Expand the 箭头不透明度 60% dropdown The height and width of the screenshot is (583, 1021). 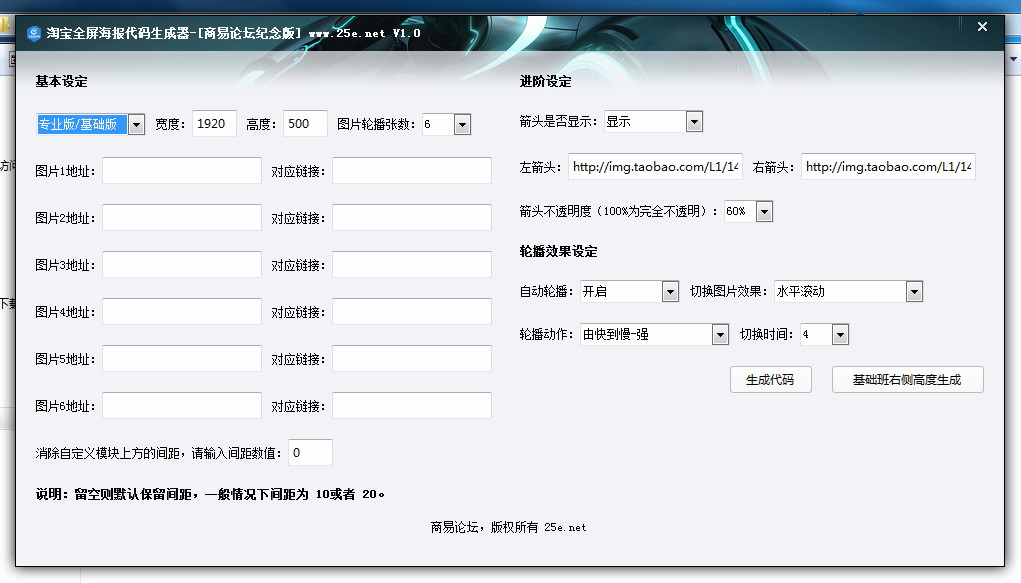pyautogui.click(x=764, y=212)
